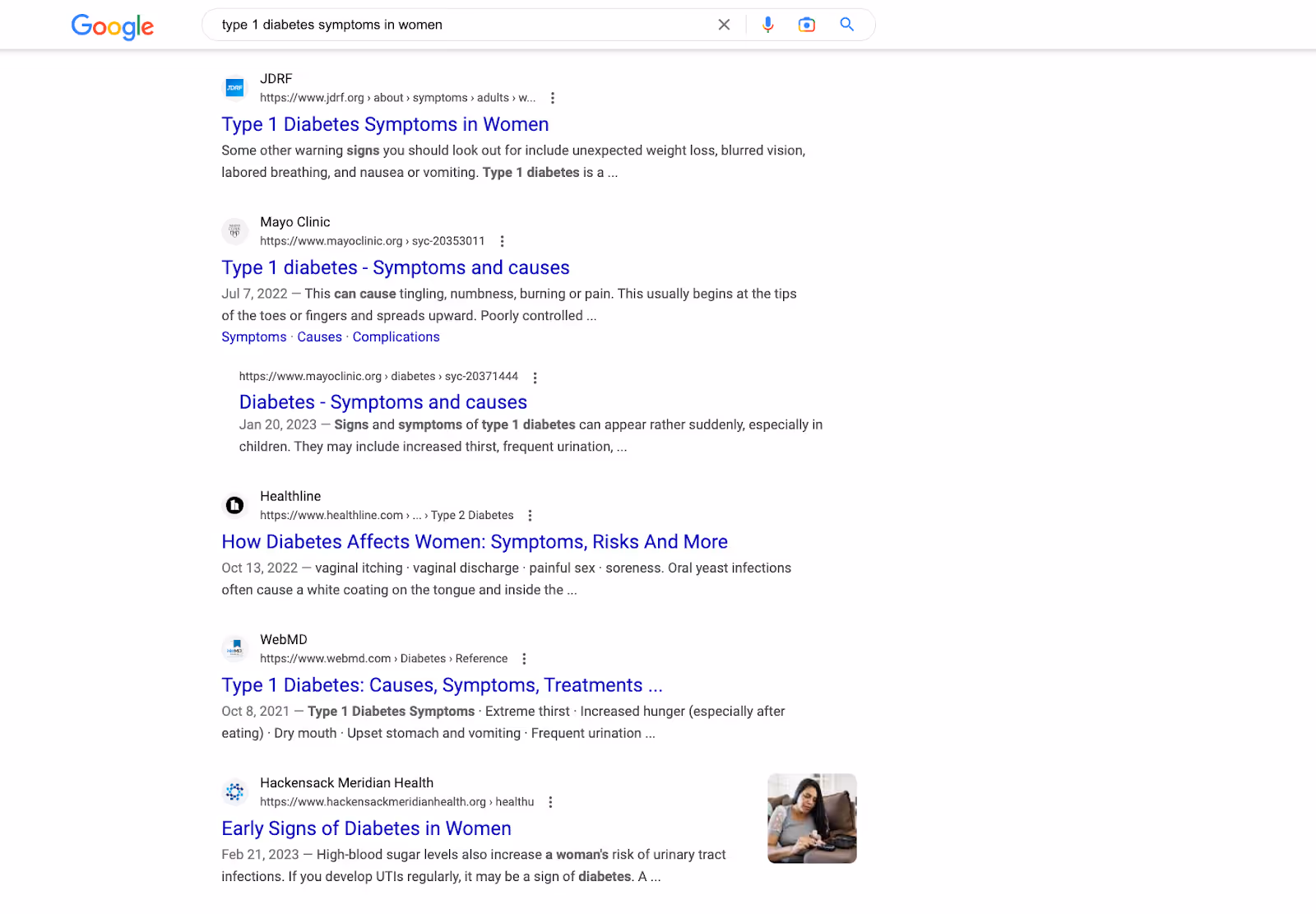Viewport: 1316px width, 914px height.
Task: Click the JDRF site name text
Action: tap(276, 79)
